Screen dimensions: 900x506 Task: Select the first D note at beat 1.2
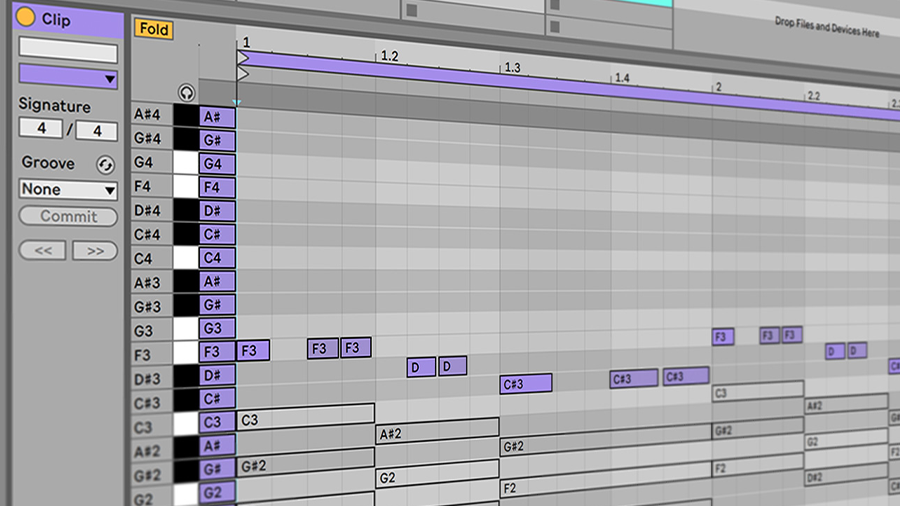(x=421, y=367)
